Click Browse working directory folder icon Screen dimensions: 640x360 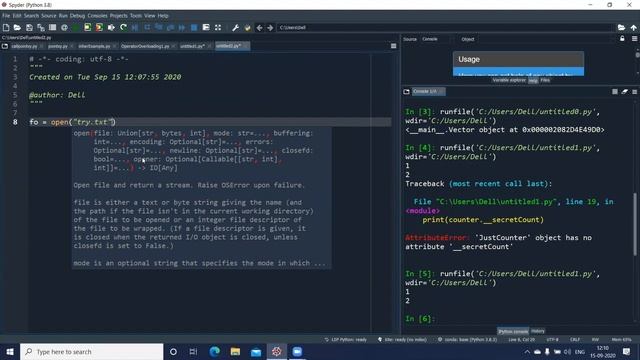tap(621, 27)
